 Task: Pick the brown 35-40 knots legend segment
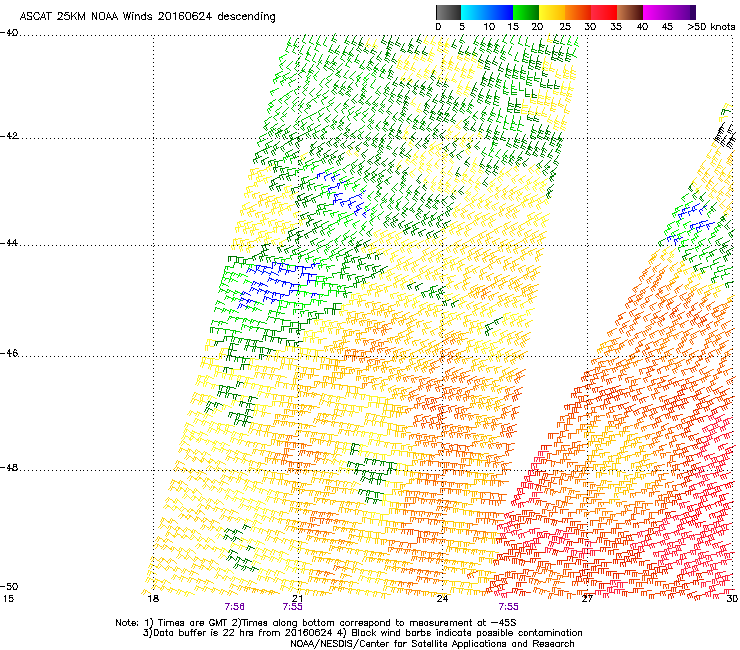630,12
